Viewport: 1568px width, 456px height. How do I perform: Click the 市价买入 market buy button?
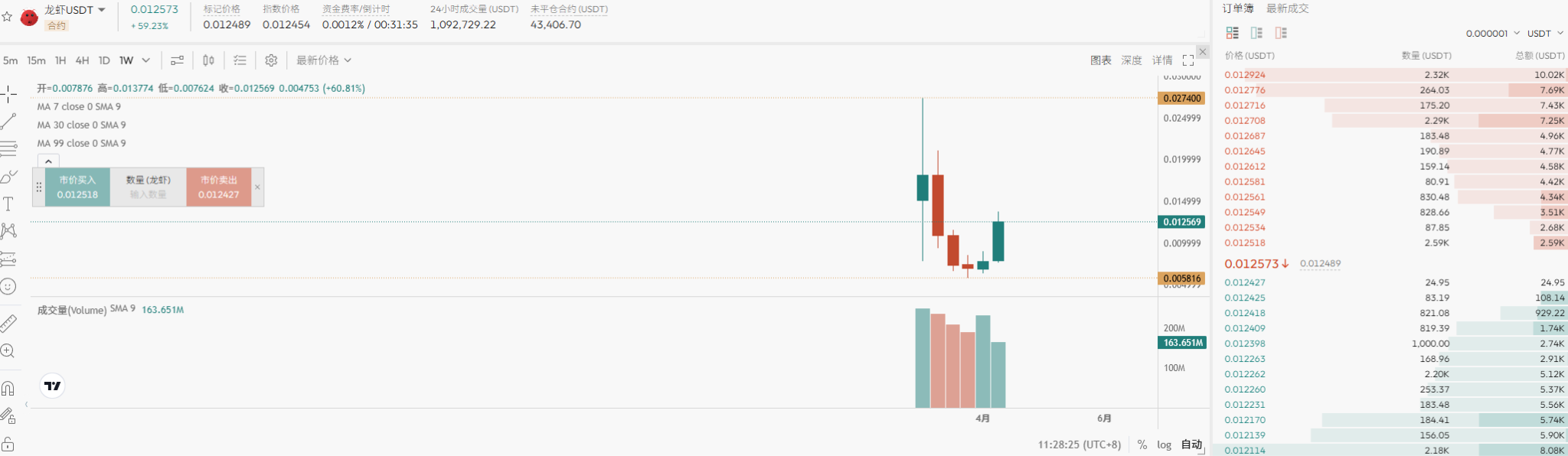click(77, 187)
